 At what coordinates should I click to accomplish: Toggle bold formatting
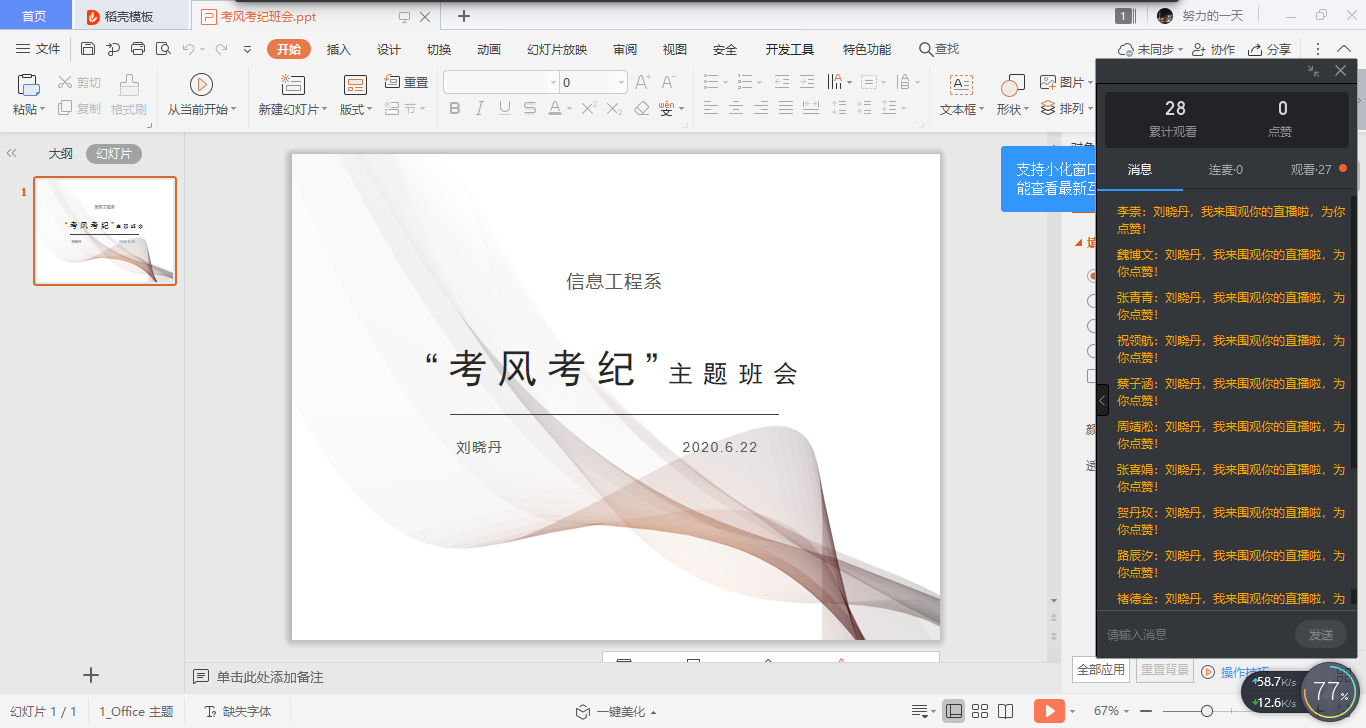[x=455, y=108]
